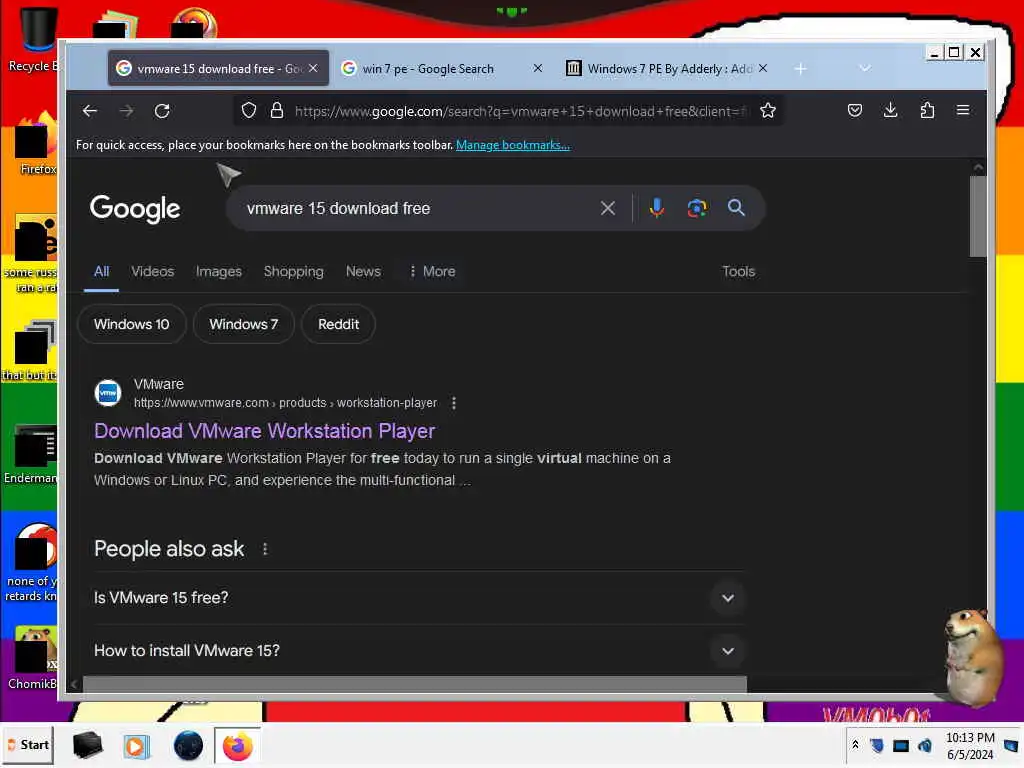1024x768 pixels.
Task: Select the All results tab
Action: point(101,272)
